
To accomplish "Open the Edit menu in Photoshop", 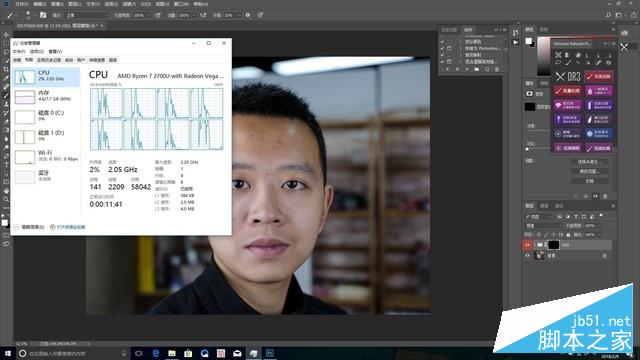I will tap(40, 4).
